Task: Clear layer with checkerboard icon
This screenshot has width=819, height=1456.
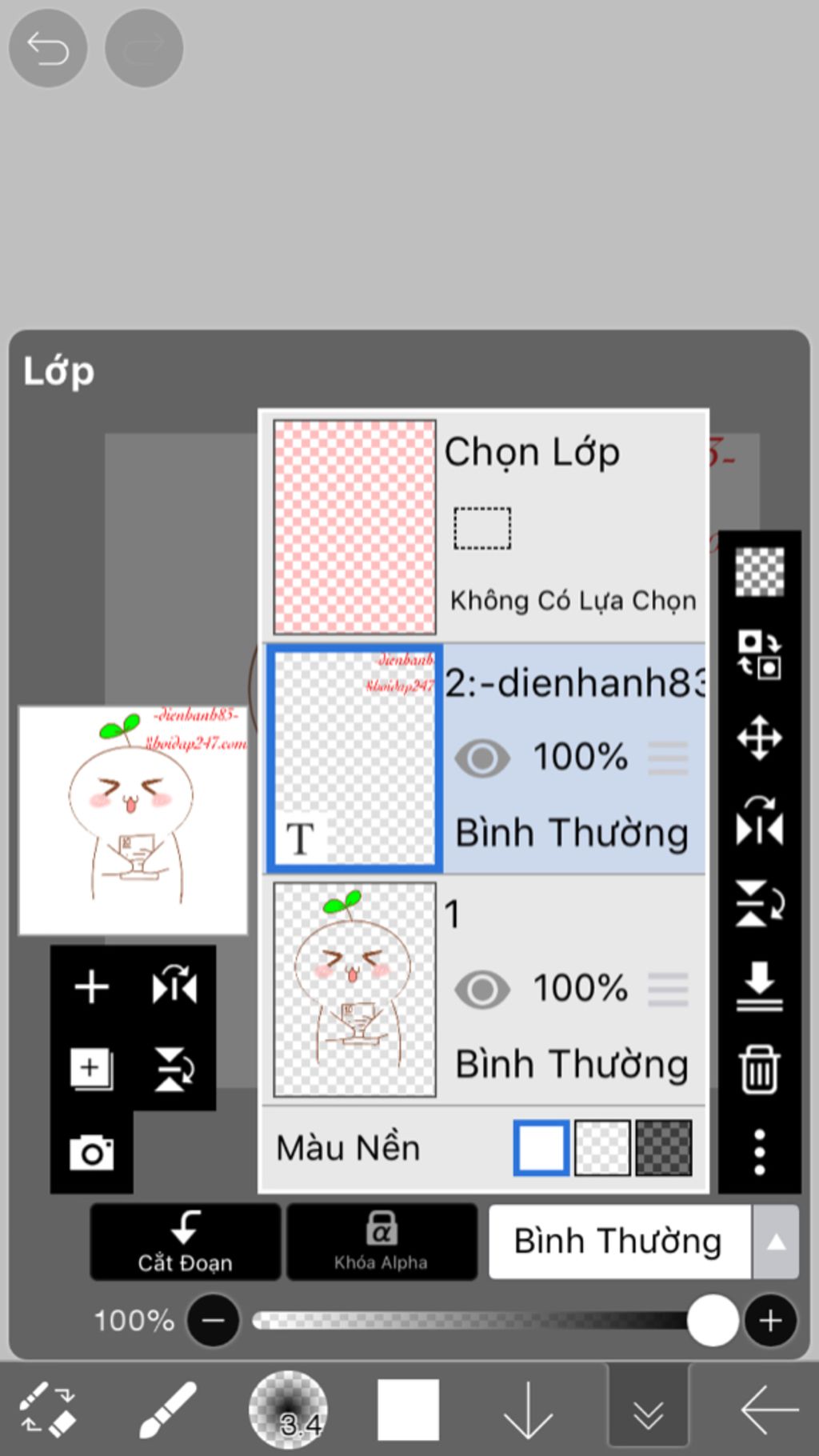Action: click(759, 571)
